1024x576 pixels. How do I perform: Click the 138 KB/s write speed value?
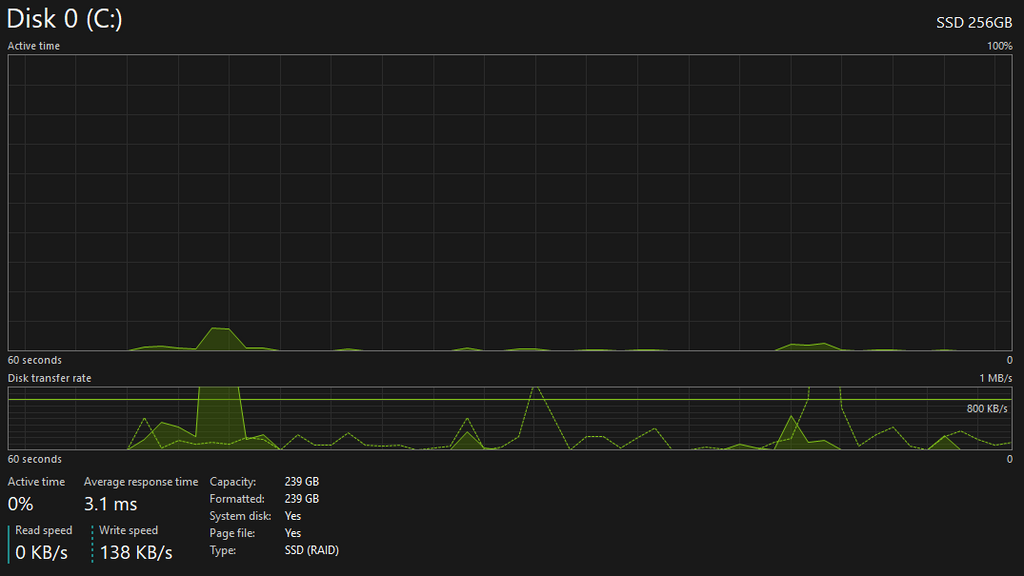(x=136, y=552)
